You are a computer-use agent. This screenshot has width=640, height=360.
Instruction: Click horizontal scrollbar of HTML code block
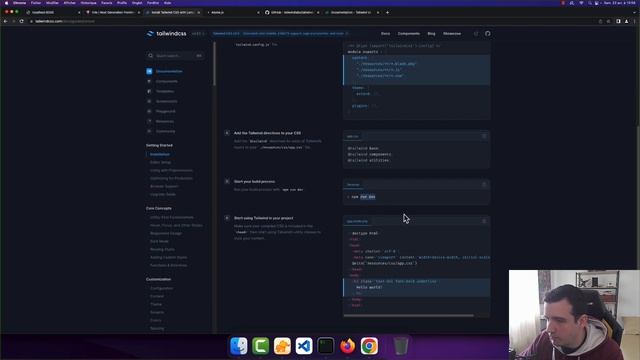(409, 315)
